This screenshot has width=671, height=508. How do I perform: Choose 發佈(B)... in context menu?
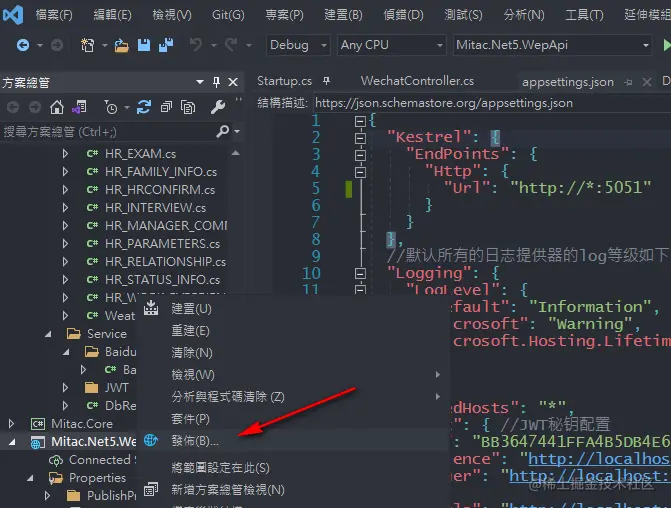click(293, 440)
